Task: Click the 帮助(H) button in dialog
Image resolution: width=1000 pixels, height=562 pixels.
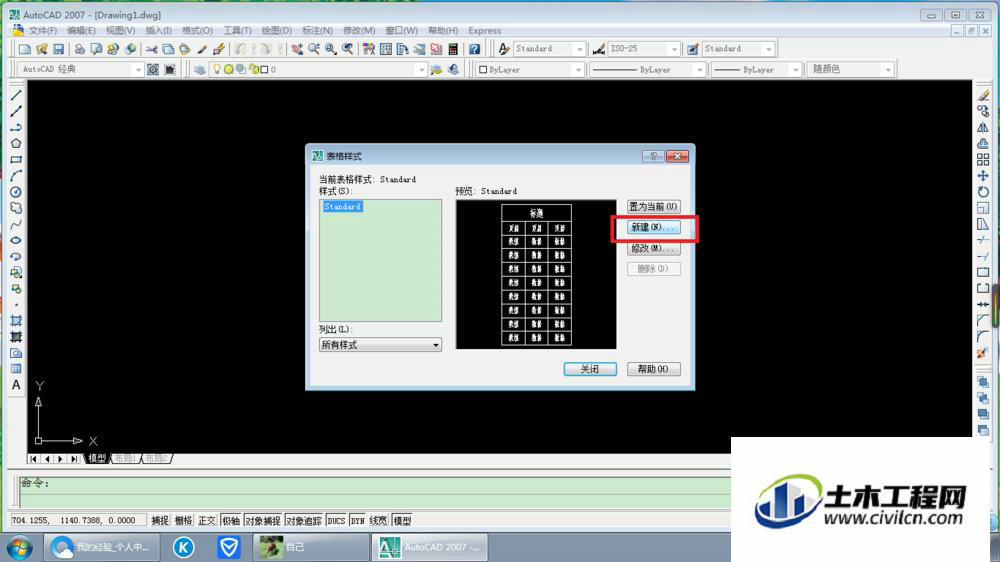Action: point(653,369)
